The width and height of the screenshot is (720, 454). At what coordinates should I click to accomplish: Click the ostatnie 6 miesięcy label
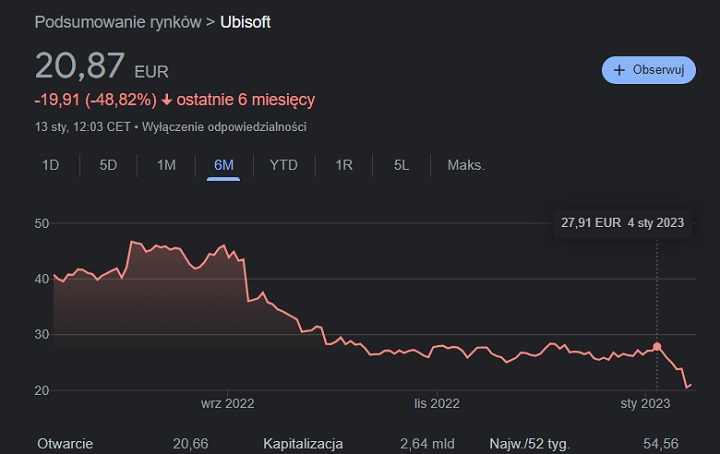tap(246, 100)
